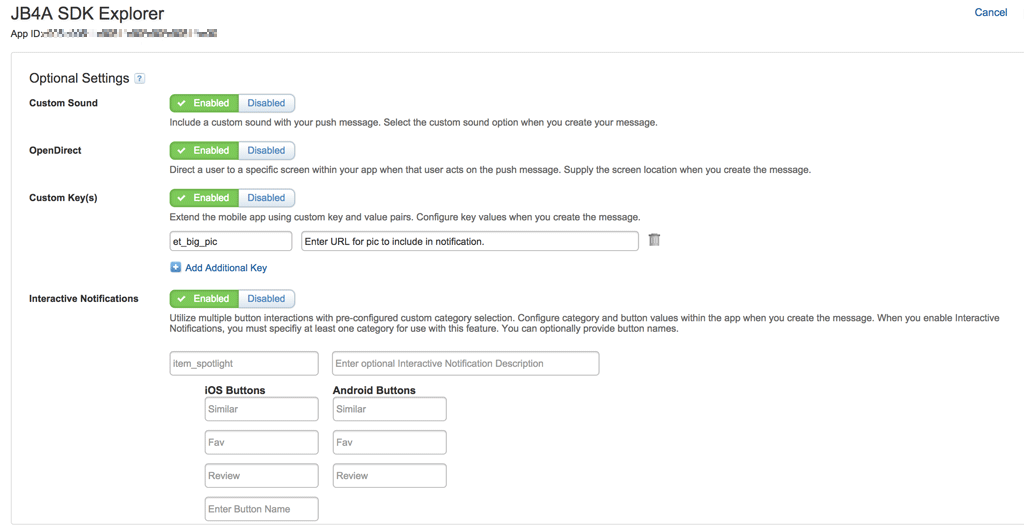Click the blue plus Add Key icon

pos(176,268)
